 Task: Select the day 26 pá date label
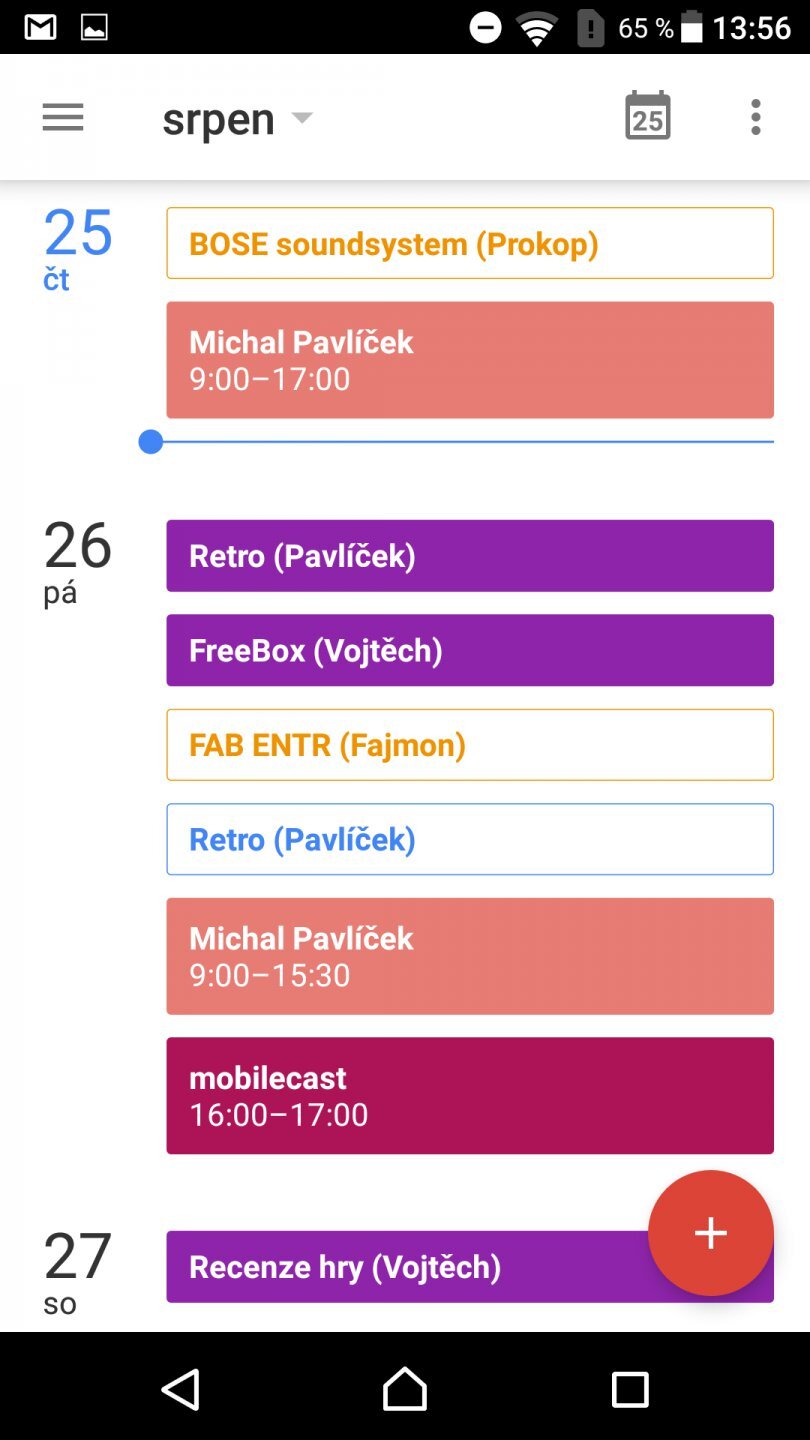(x=77, y=562)
